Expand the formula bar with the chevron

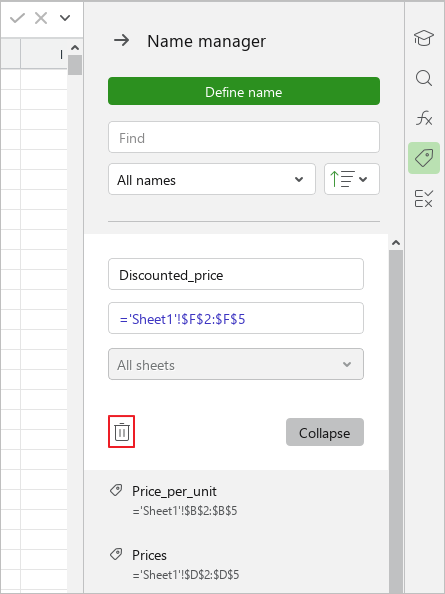tap(65, 18)
